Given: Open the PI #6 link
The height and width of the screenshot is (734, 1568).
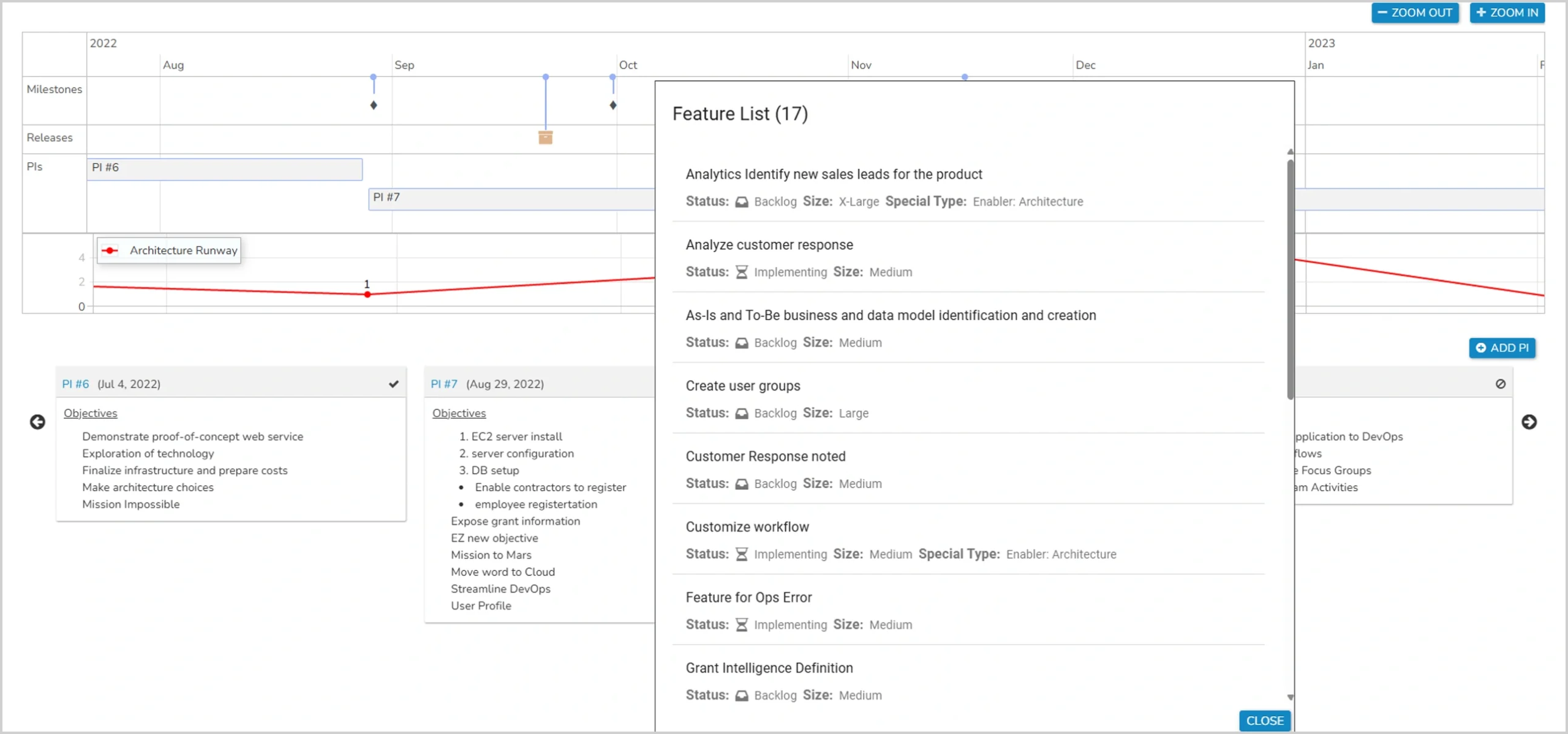Looking at the screenshot, I should 75,384.
